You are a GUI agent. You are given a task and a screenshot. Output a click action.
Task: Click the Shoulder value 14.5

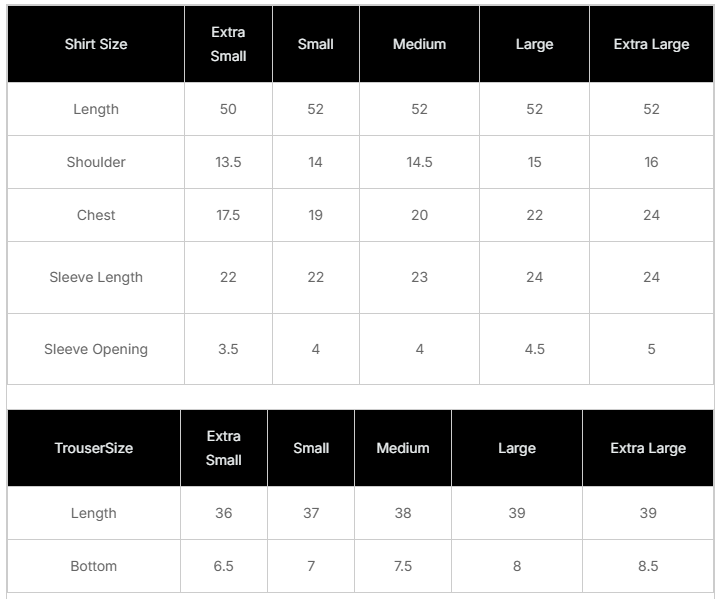tap(419, 162)
